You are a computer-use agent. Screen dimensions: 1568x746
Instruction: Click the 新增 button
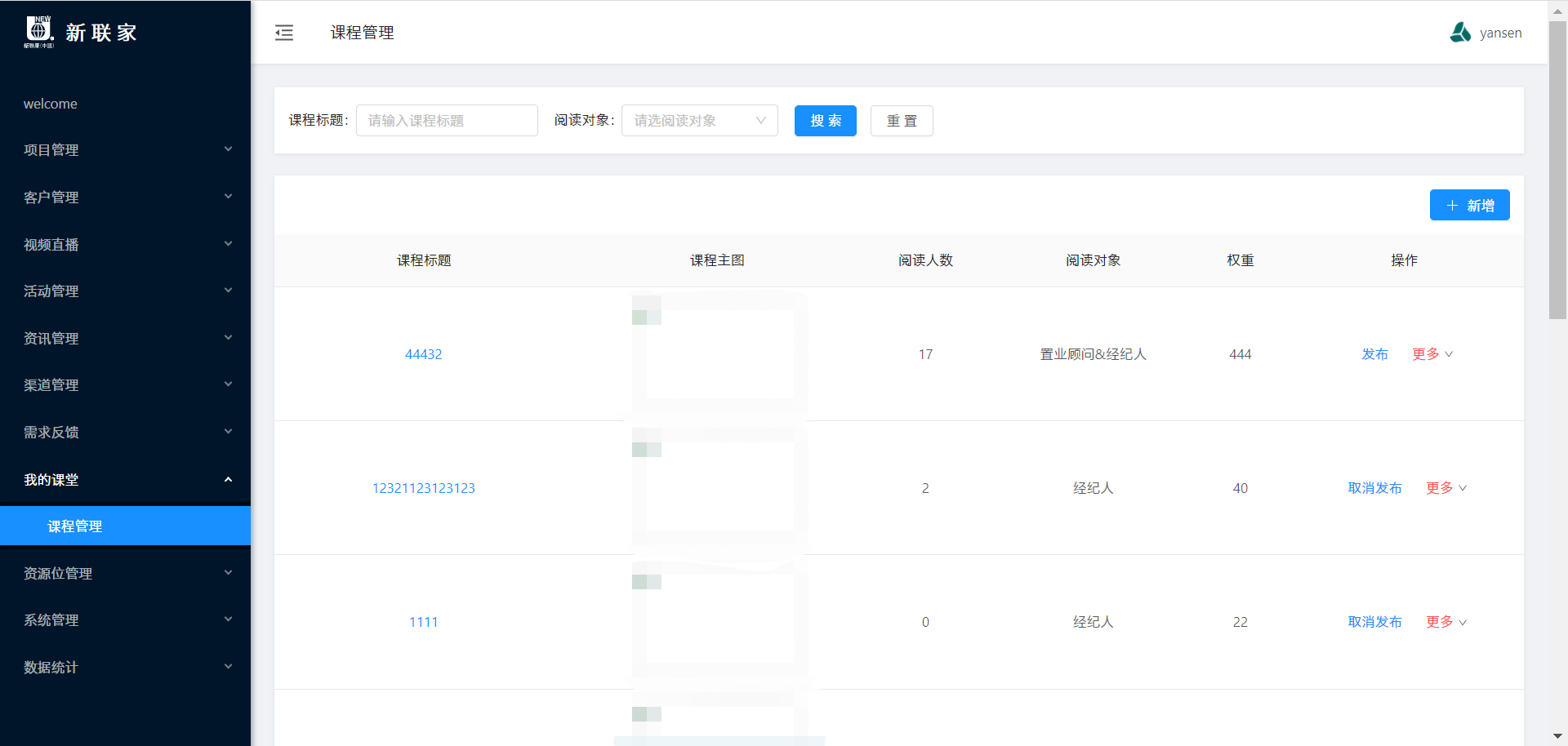(1469, 206)
